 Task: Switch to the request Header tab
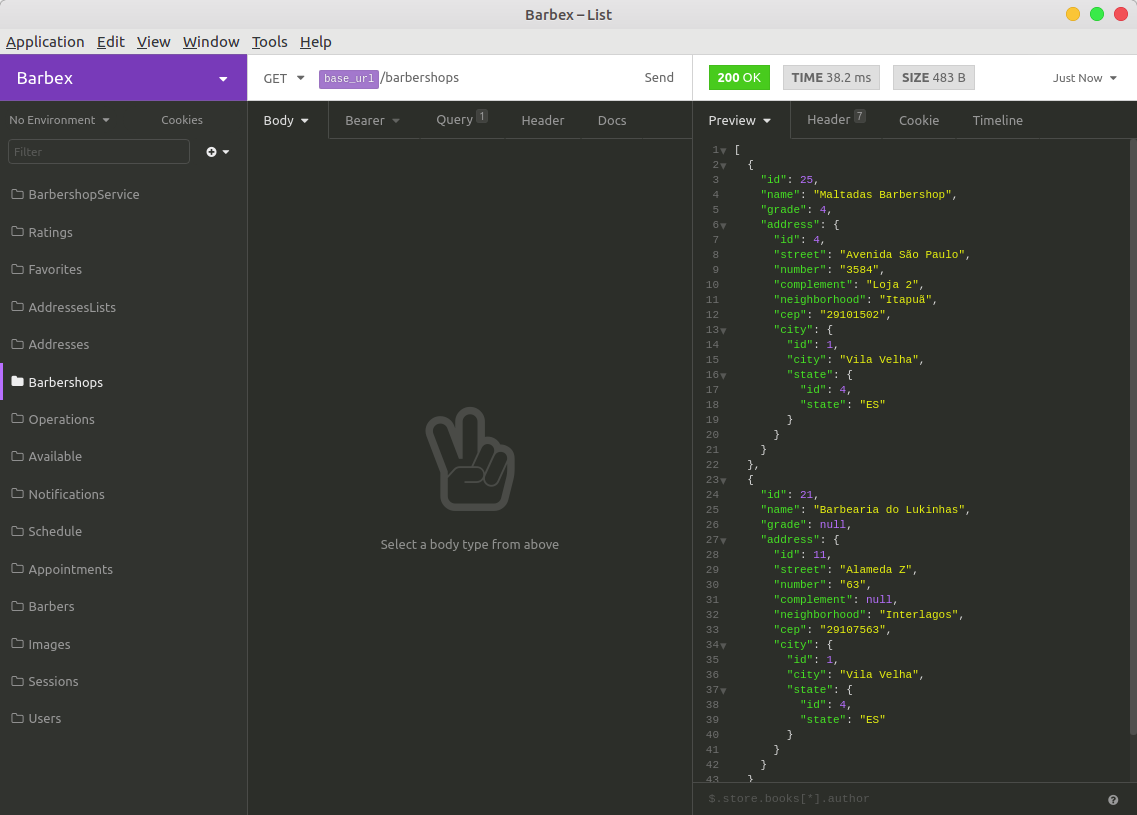(x=542, y=120)
